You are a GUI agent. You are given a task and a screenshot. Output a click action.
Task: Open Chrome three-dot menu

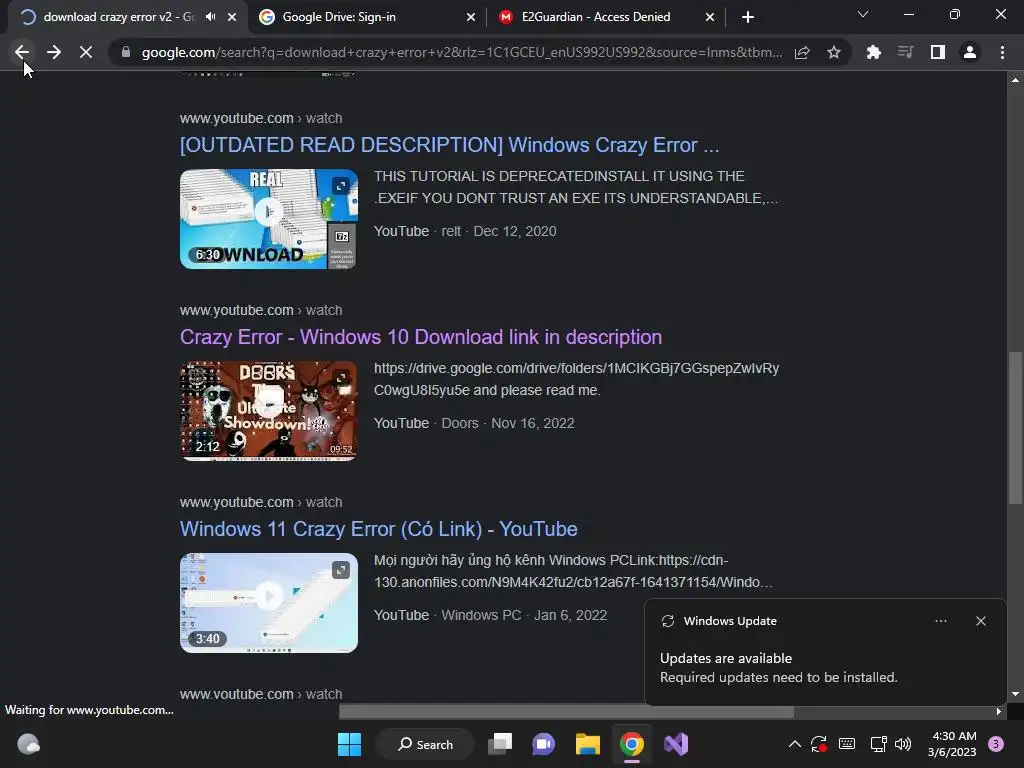coord(1002,52)
